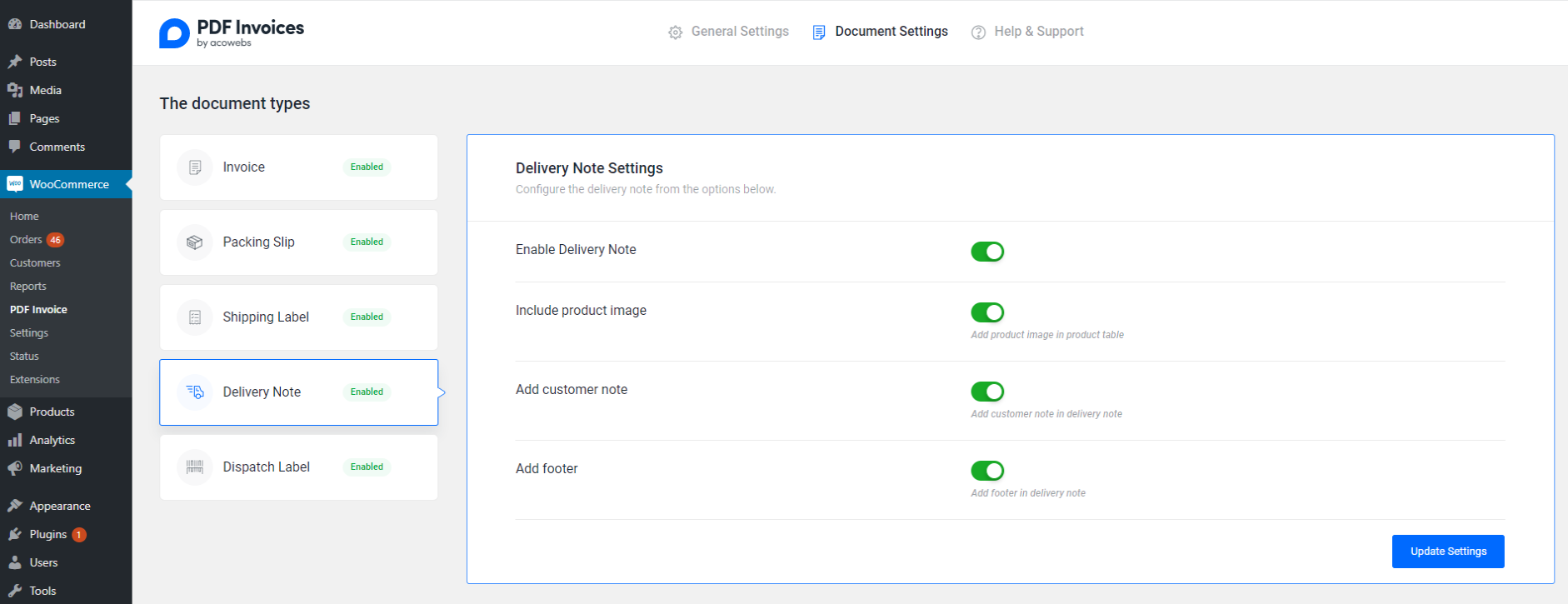Click the Marketing megaphone icon

(x=14, y=468)
